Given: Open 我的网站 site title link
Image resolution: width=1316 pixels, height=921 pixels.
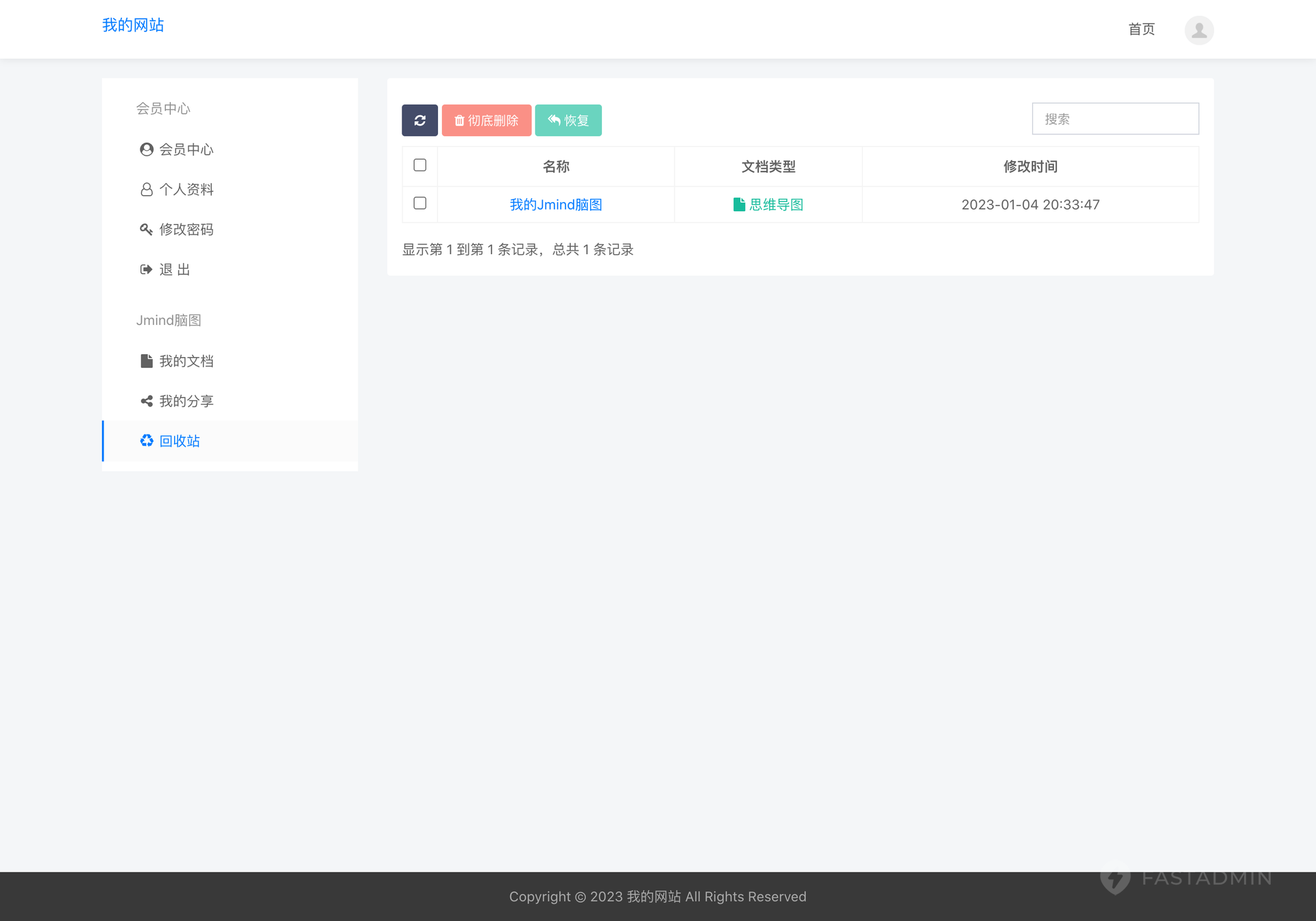Looking at the screenshot, I should (133, 25).
